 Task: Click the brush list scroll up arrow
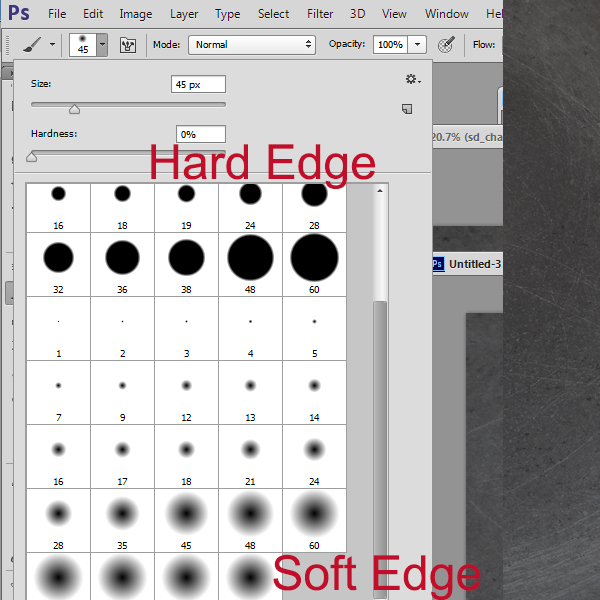380,191
